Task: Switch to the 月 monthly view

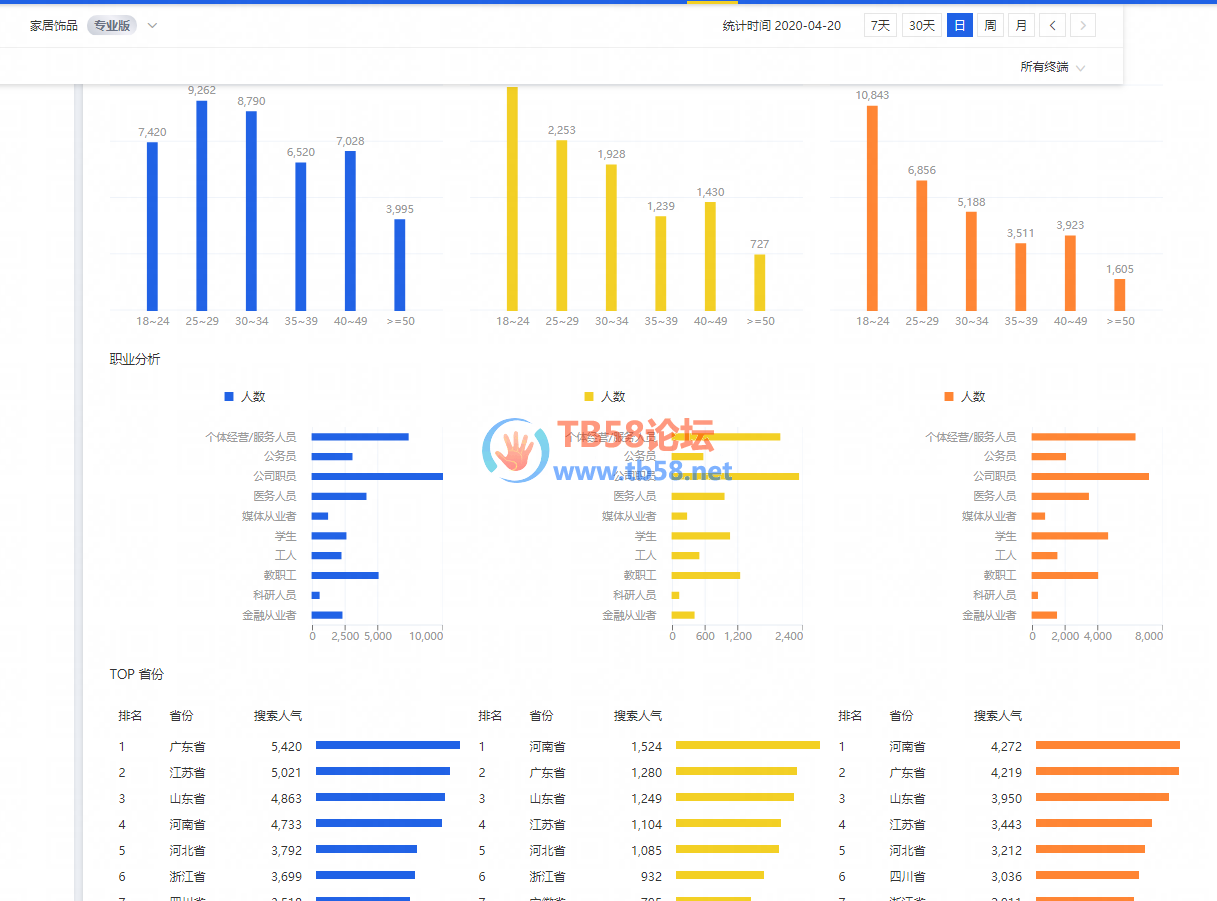Action: [x=1021, y=25]
